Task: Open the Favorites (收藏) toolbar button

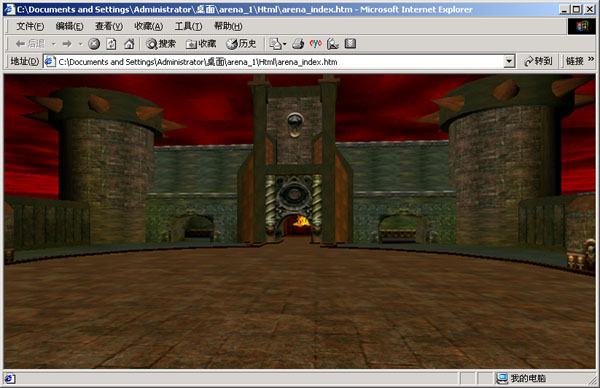Action: [201, 44]
